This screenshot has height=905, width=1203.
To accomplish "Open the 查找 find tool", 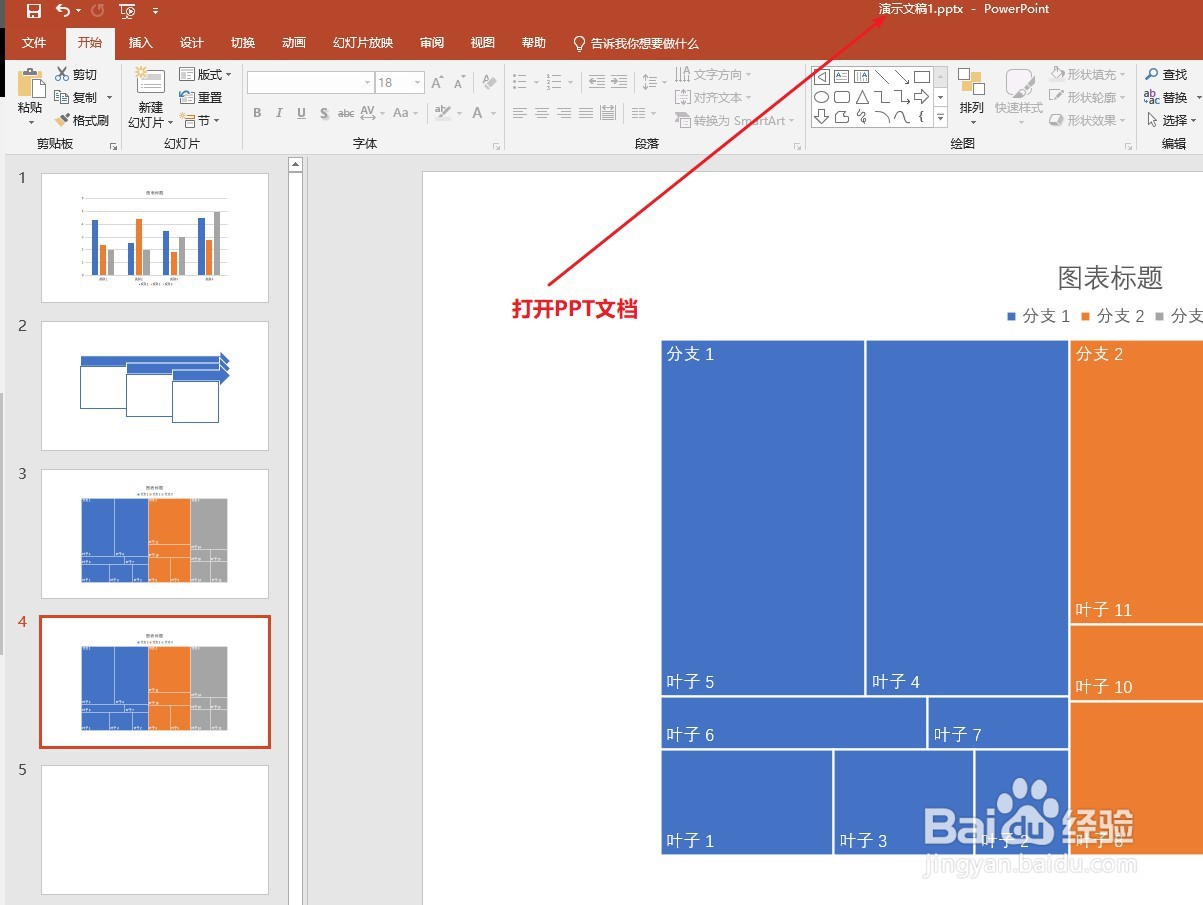I will (1166, 74).
